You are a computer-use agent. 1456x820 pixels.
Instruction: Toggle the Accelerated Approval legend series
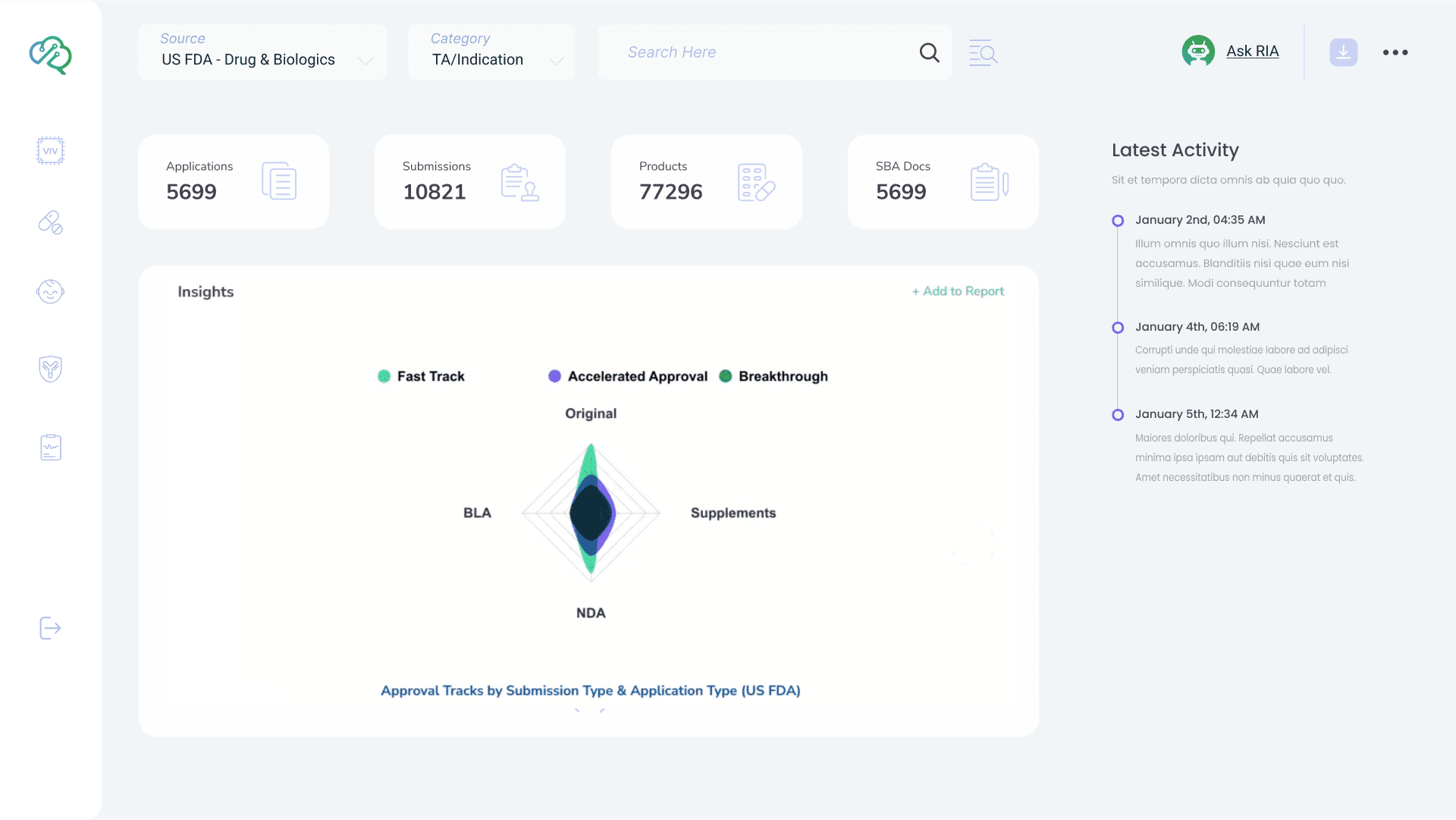point(628,376)
